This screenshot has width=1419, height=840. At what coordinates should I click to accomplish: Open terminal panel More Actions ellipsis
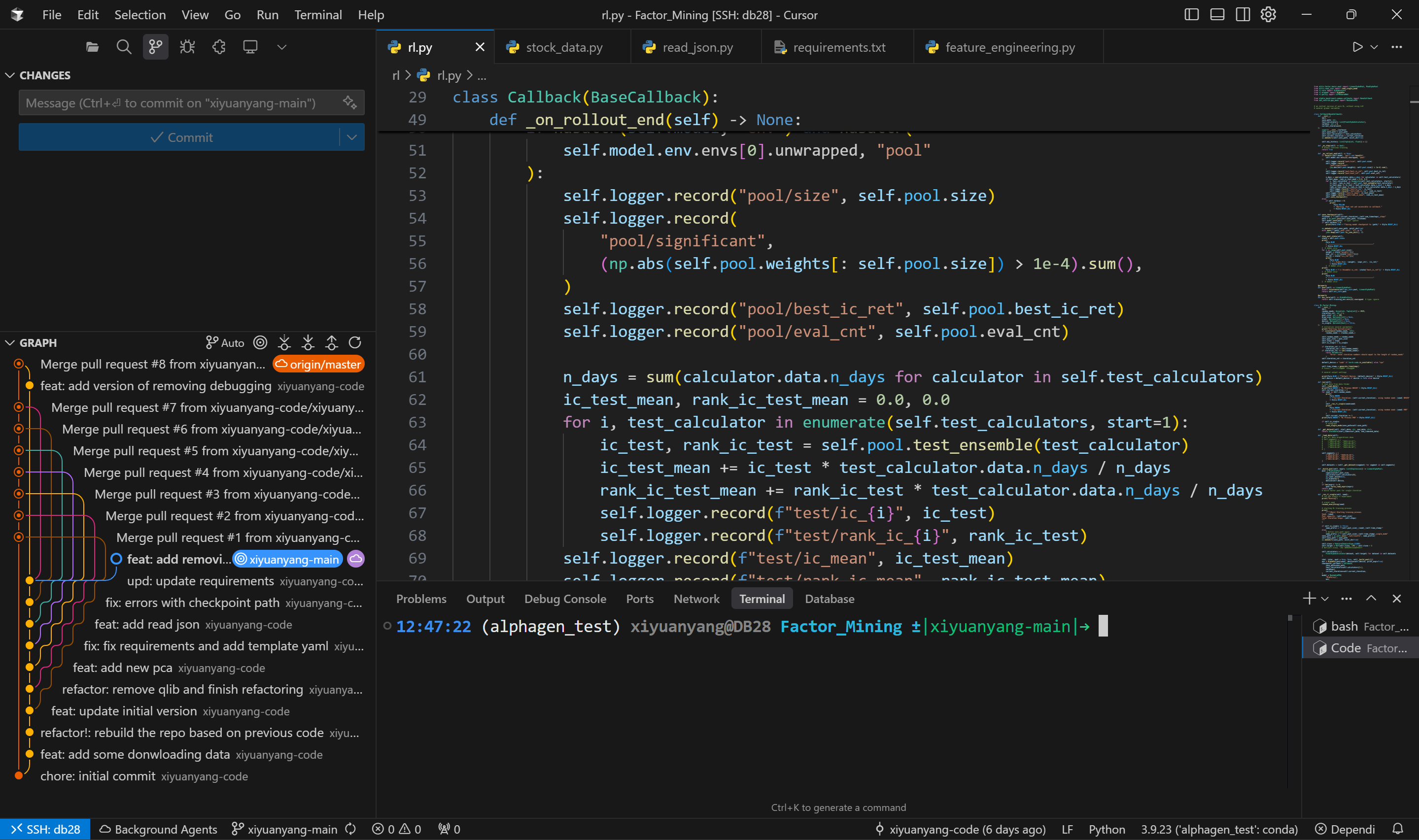click(1347, 598)
